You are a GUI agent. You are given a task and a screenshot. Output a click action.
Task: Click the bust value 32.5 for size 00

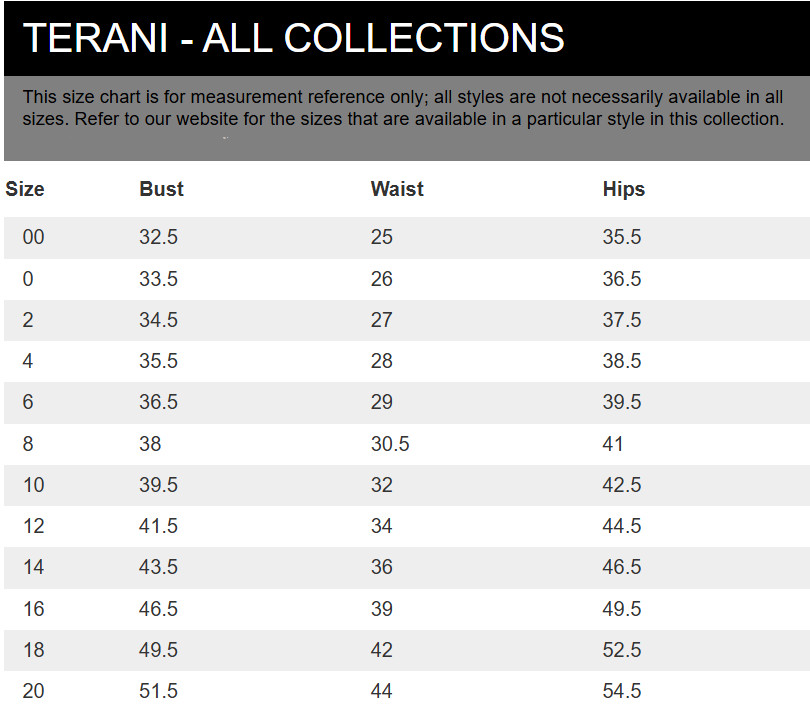tap(158, 237)
